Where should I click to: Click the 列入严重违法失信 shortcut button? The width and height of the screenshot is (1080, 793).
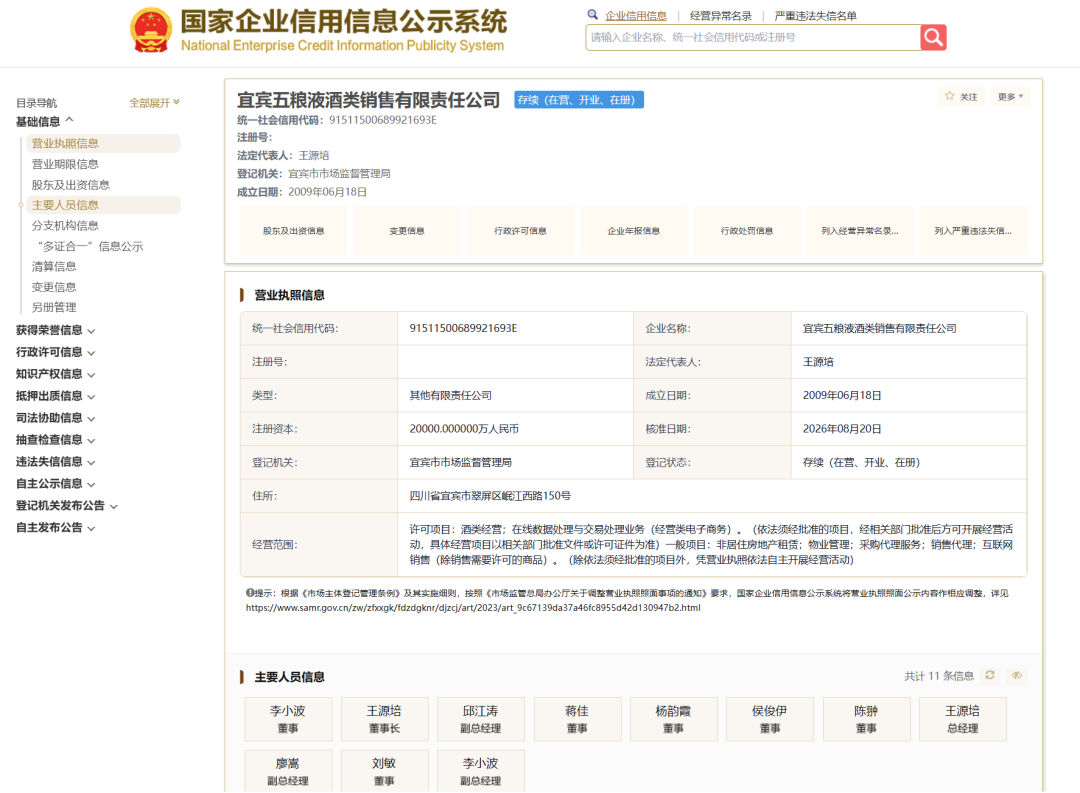(x=973, y=231)
